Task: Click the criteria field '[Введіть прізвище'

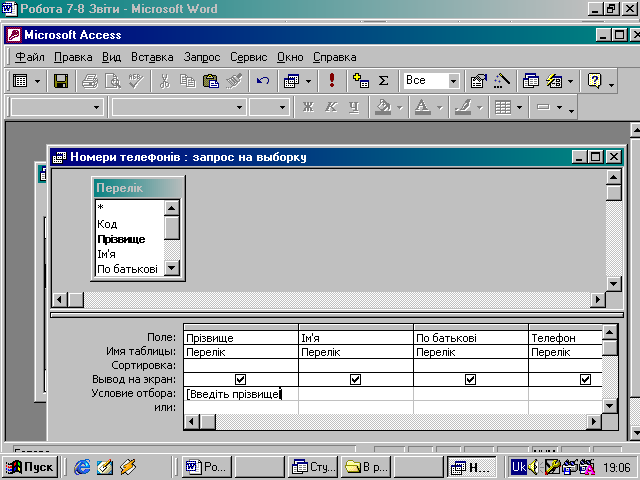Action: point(241,394)
